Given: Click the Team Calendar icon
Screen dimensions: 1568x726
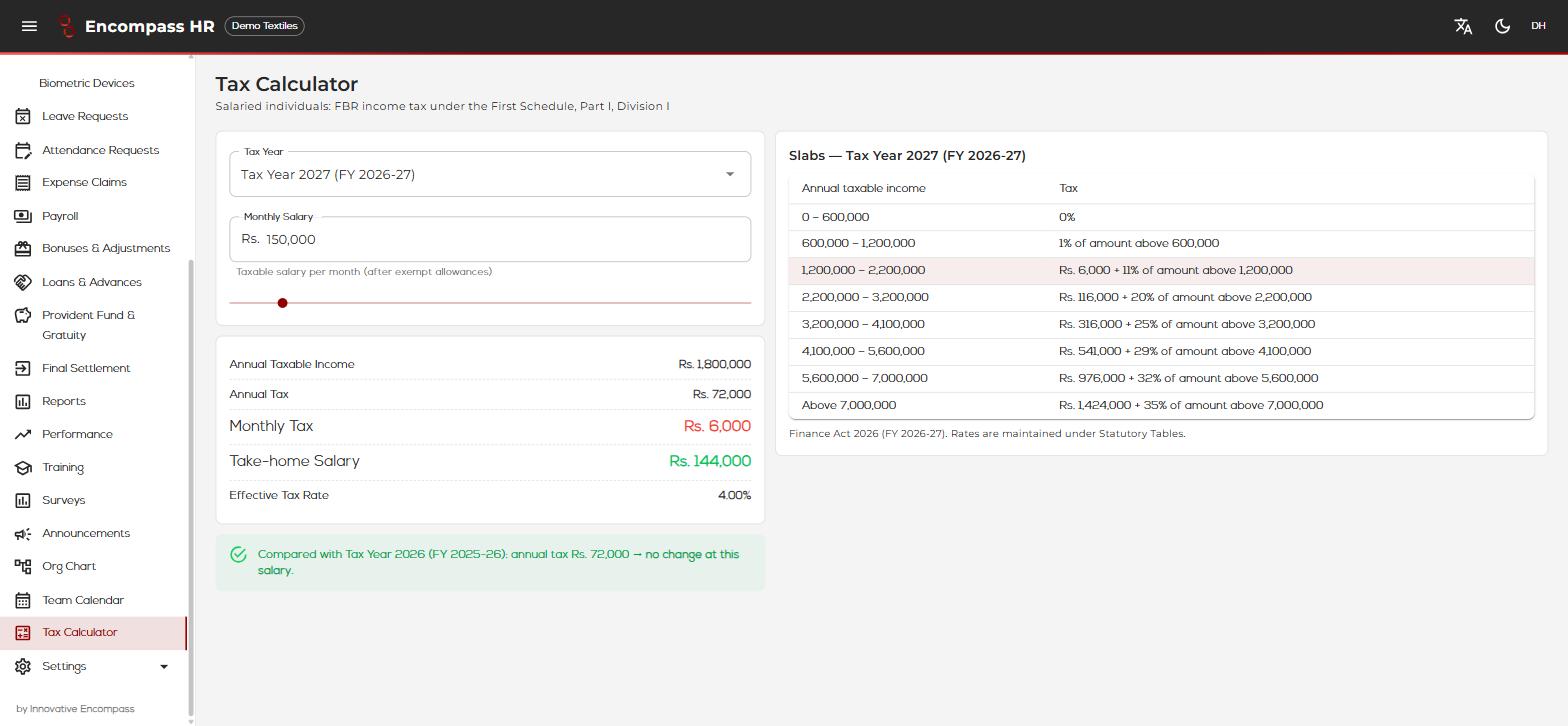Looking at the screenshot, I should click(x=23, y=601).
